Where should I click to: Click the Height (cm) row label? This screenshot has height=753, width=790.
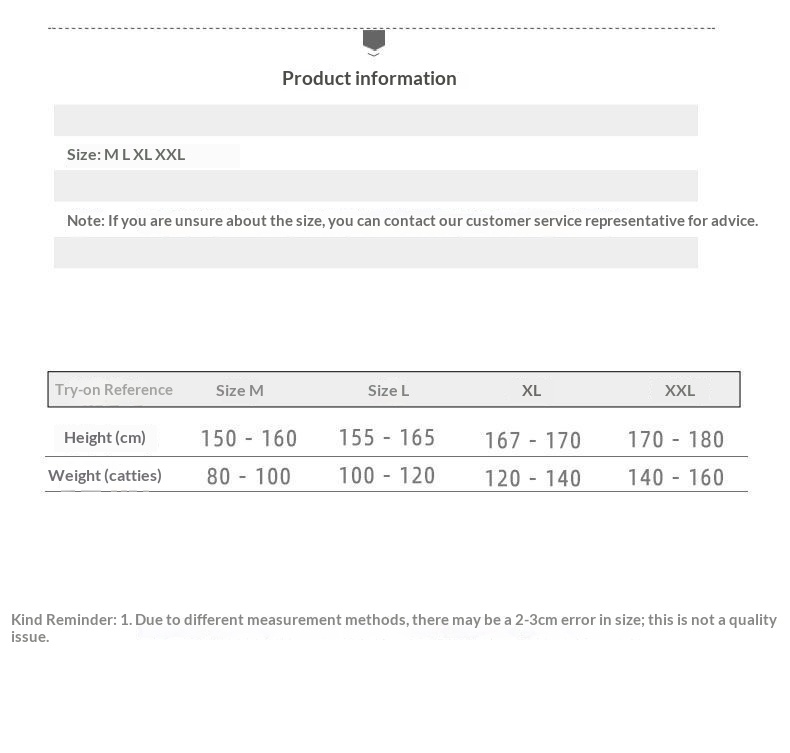105,437
